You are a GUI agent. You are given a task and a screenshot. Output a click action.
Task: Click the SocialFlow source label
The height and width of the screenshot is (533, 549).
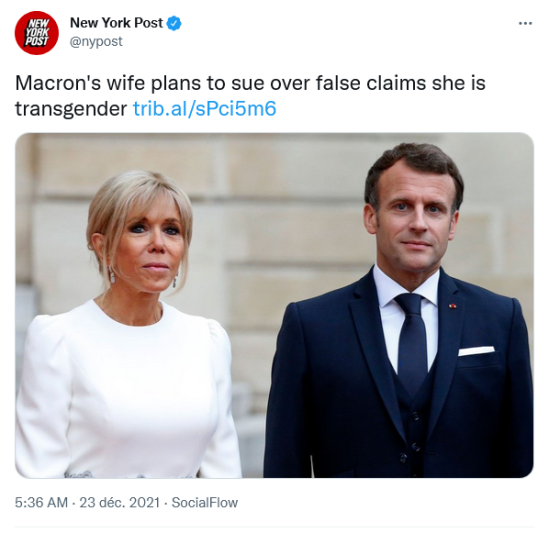click(205, 503)
